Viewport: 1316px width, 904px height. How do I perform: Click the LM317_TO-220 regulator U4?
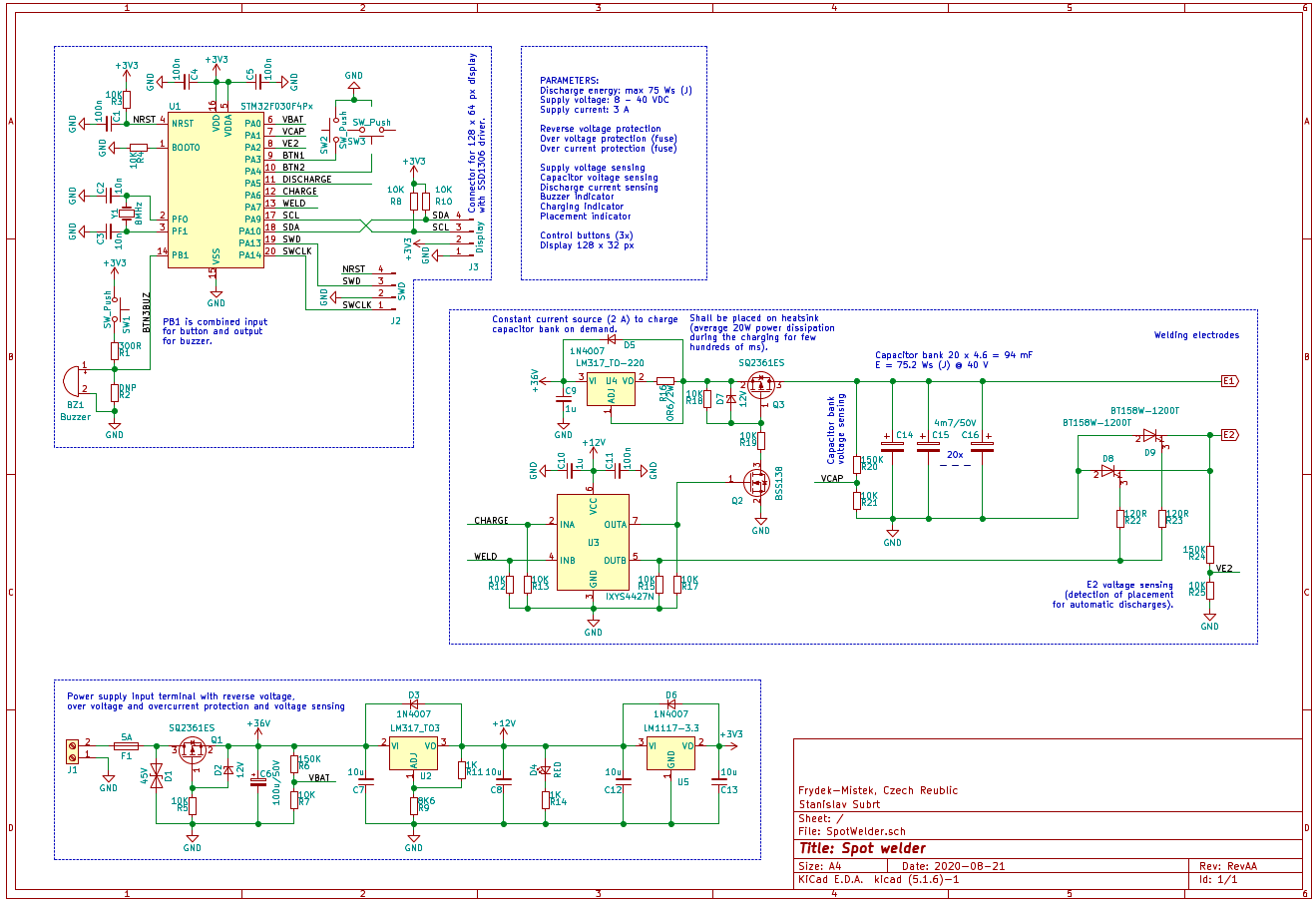pyautogui.click(x=613, y=387)
